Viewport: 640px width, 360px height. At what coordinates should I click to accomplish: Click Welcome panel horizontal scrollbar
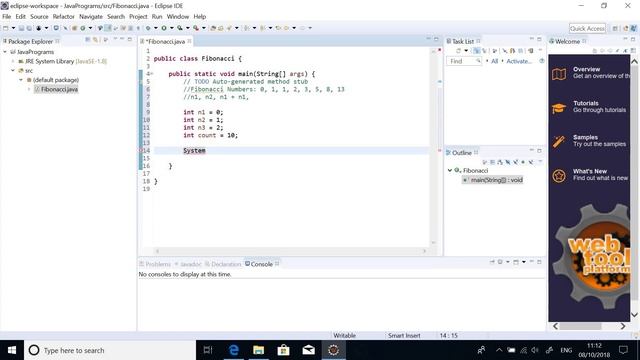point(589,326)
